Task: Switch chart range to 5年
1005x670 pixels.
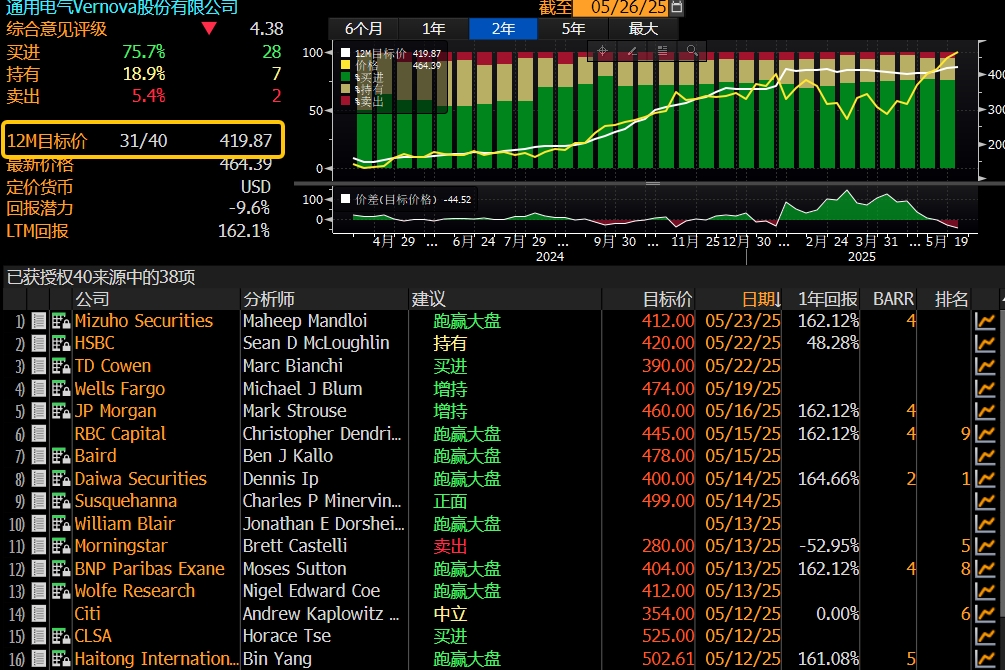Action: coord(573,29)
